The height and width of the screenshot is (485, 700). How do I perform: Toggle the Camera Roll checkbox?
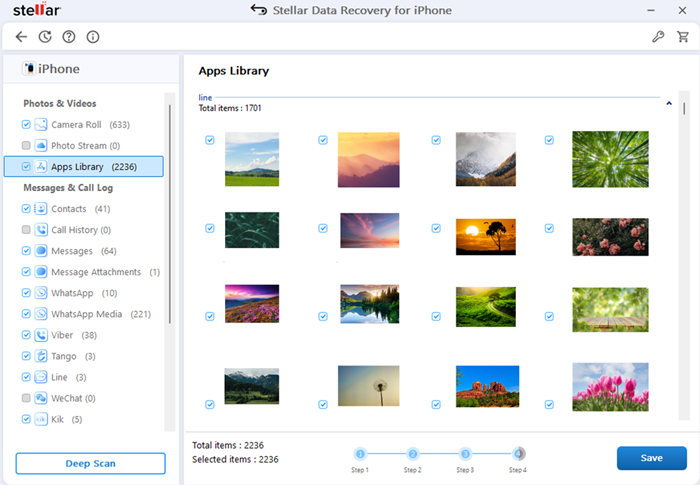click(x=26, y=125)
